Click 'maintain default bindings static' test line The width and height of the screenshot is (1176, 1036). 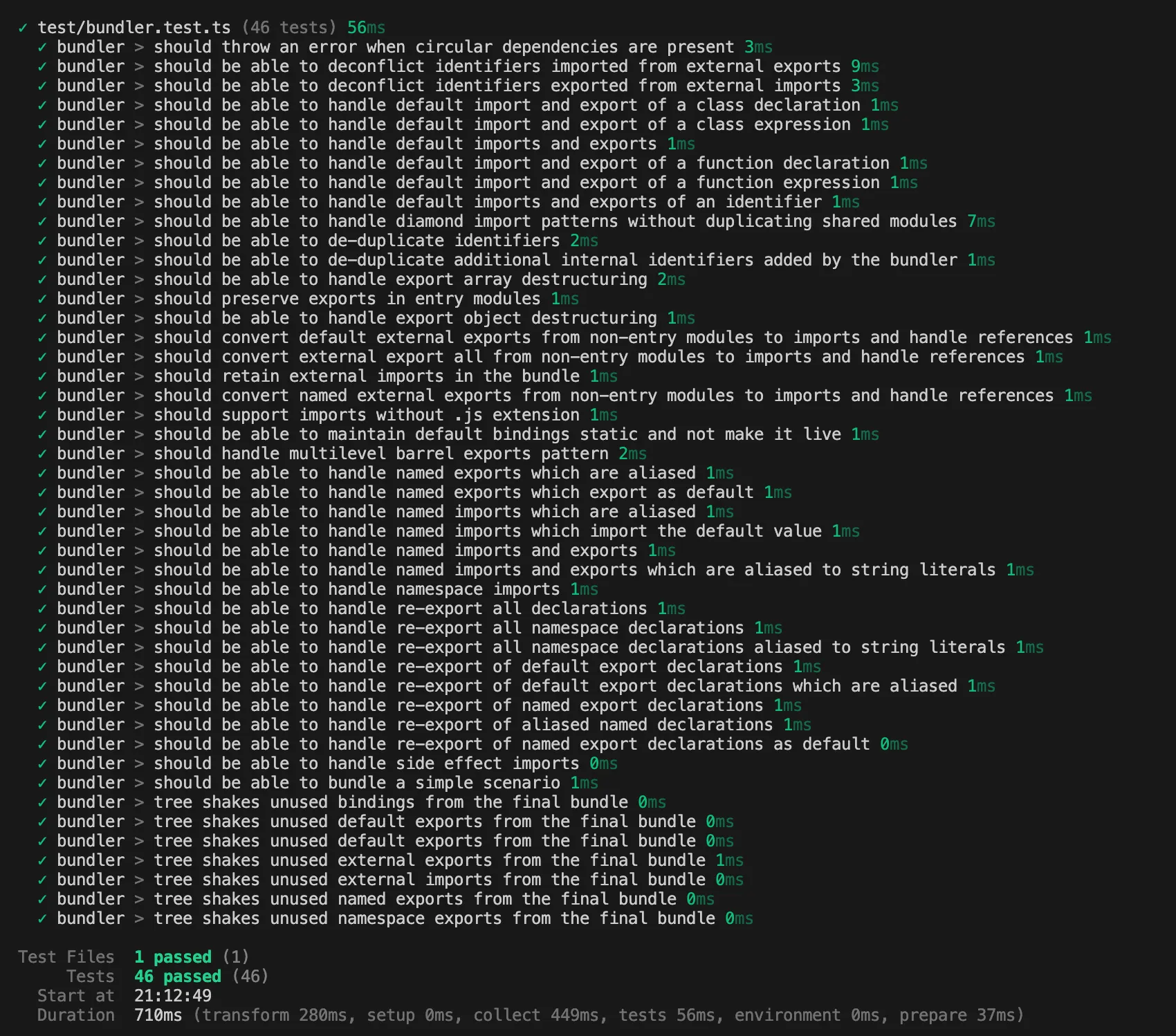[x=458, y=434]
